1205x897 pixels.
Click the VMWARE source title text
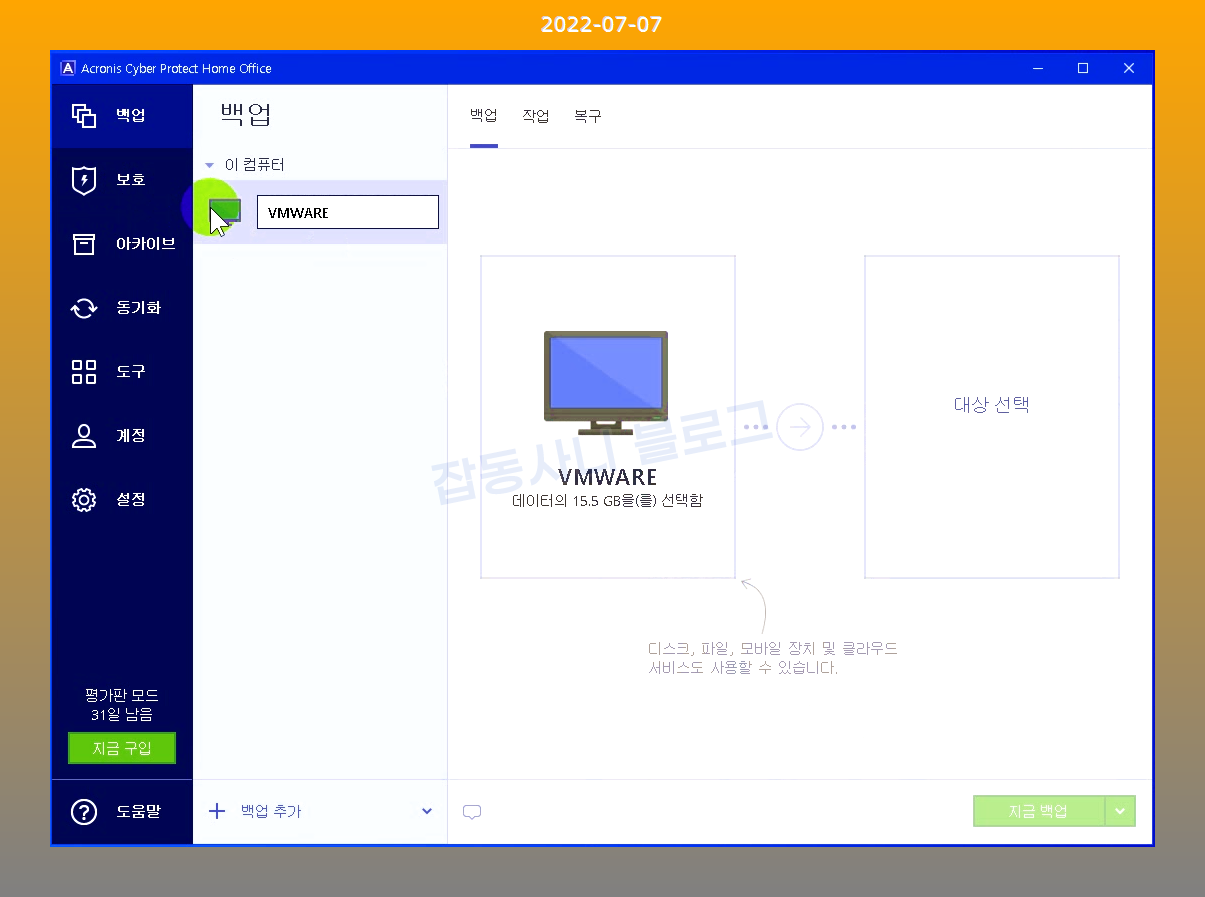(608, 477)
